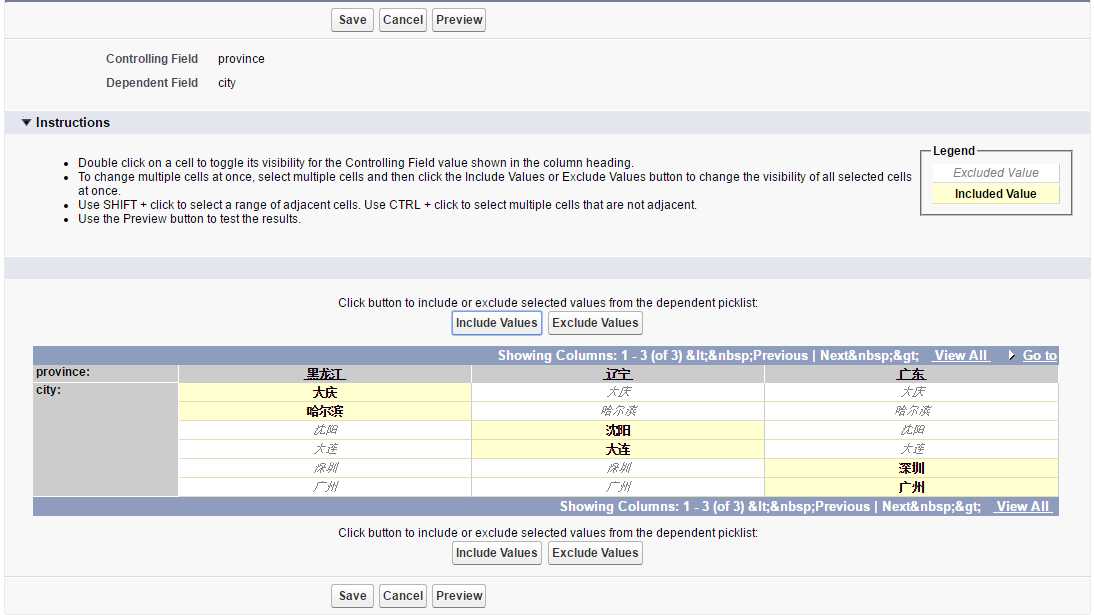Image resolution: width=1094 pixels, height=615 pixels.
Task: Click the Preview button above Controlling Field
Action: [x=459, y=20]
